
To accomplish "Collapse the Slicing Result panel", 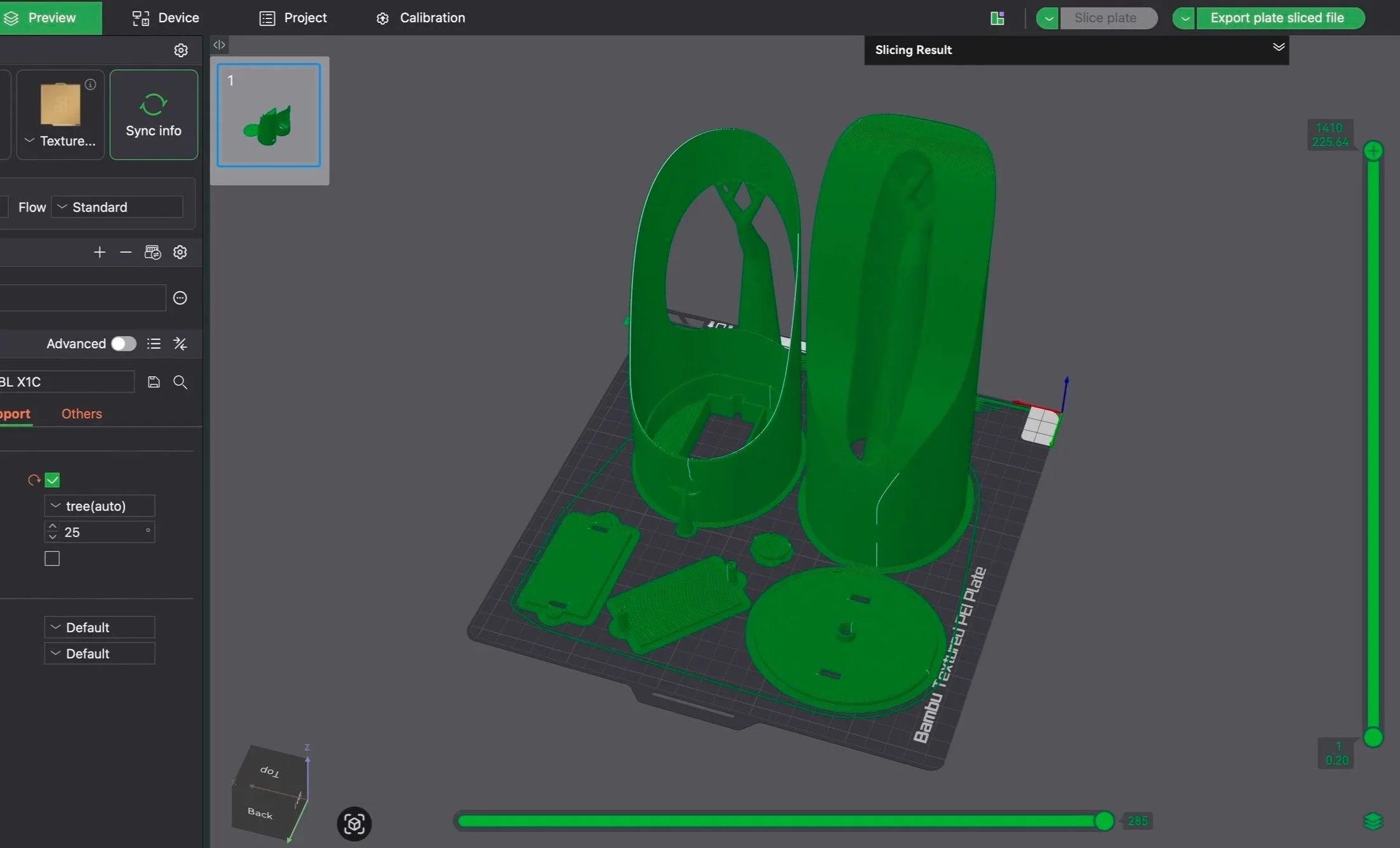I will point(1278,48).
